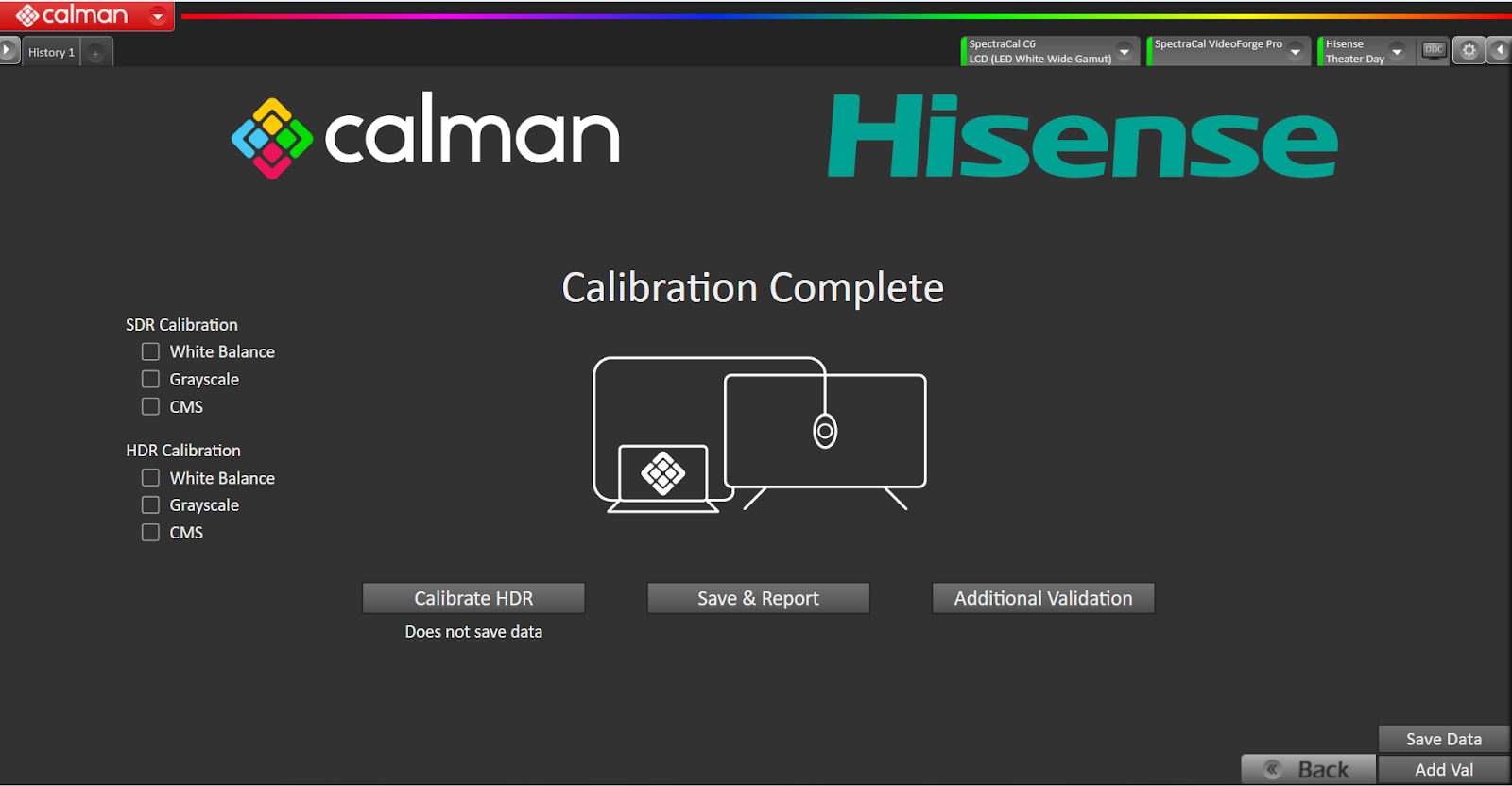
Task: Check Grayscale under HDR Calibration
Action: (150, 505)
